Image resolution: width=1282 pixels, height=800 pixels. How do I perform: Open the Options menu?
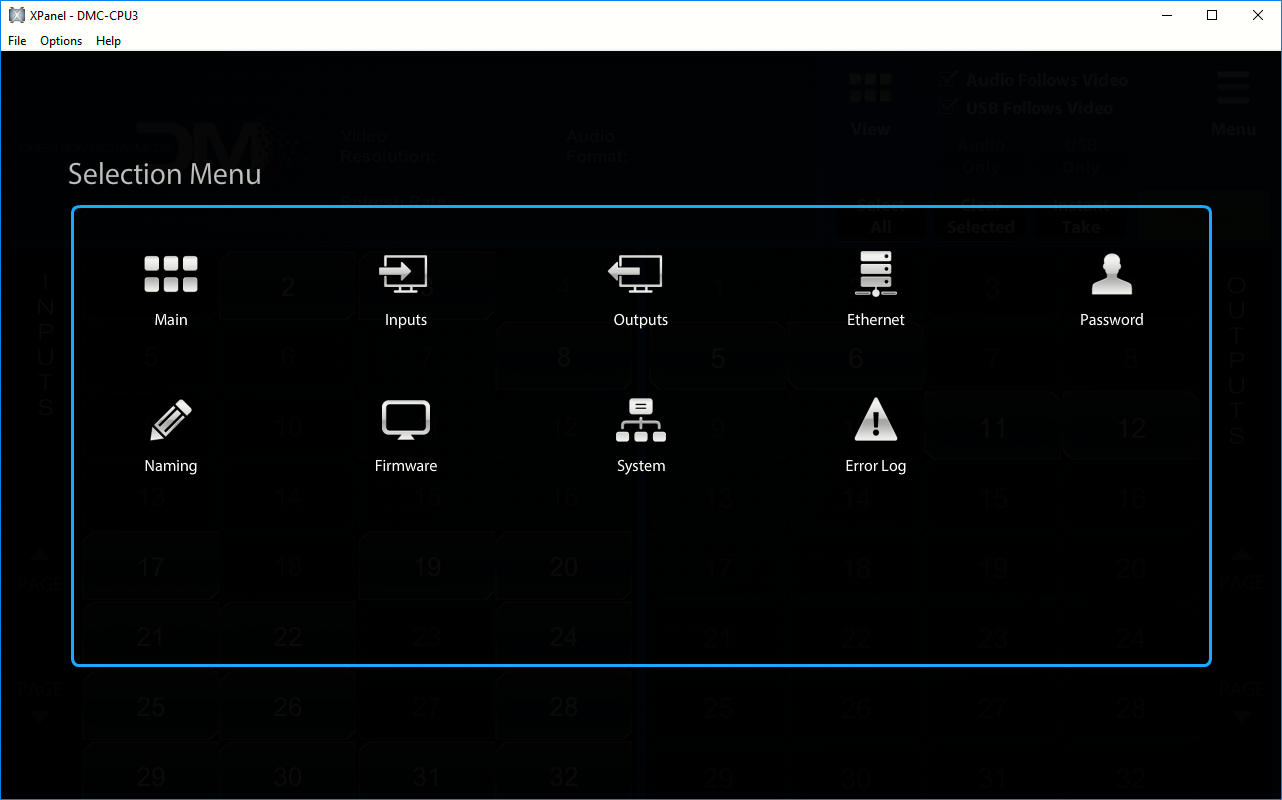(x=61, y=41)
